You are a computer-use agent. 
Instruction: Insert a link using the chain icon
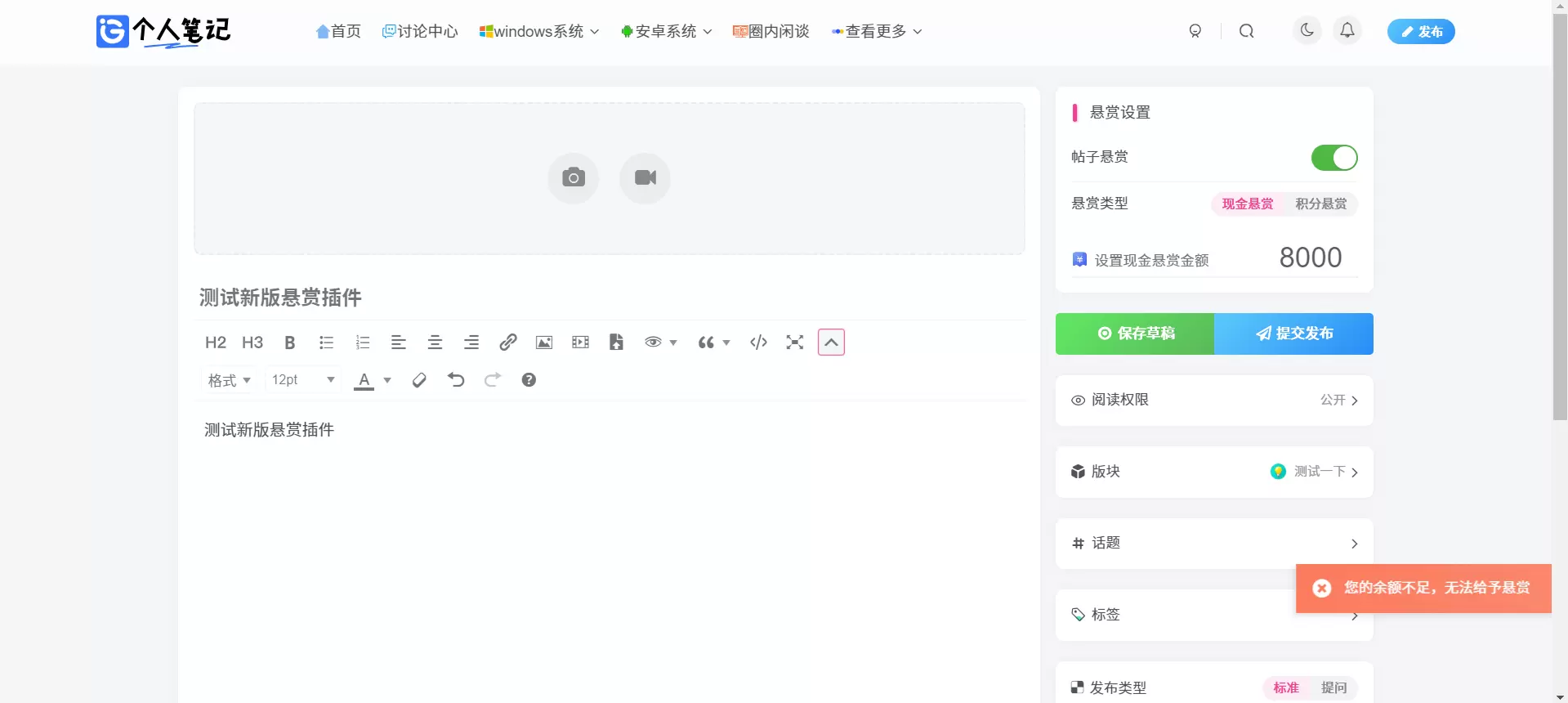[507, 343]
